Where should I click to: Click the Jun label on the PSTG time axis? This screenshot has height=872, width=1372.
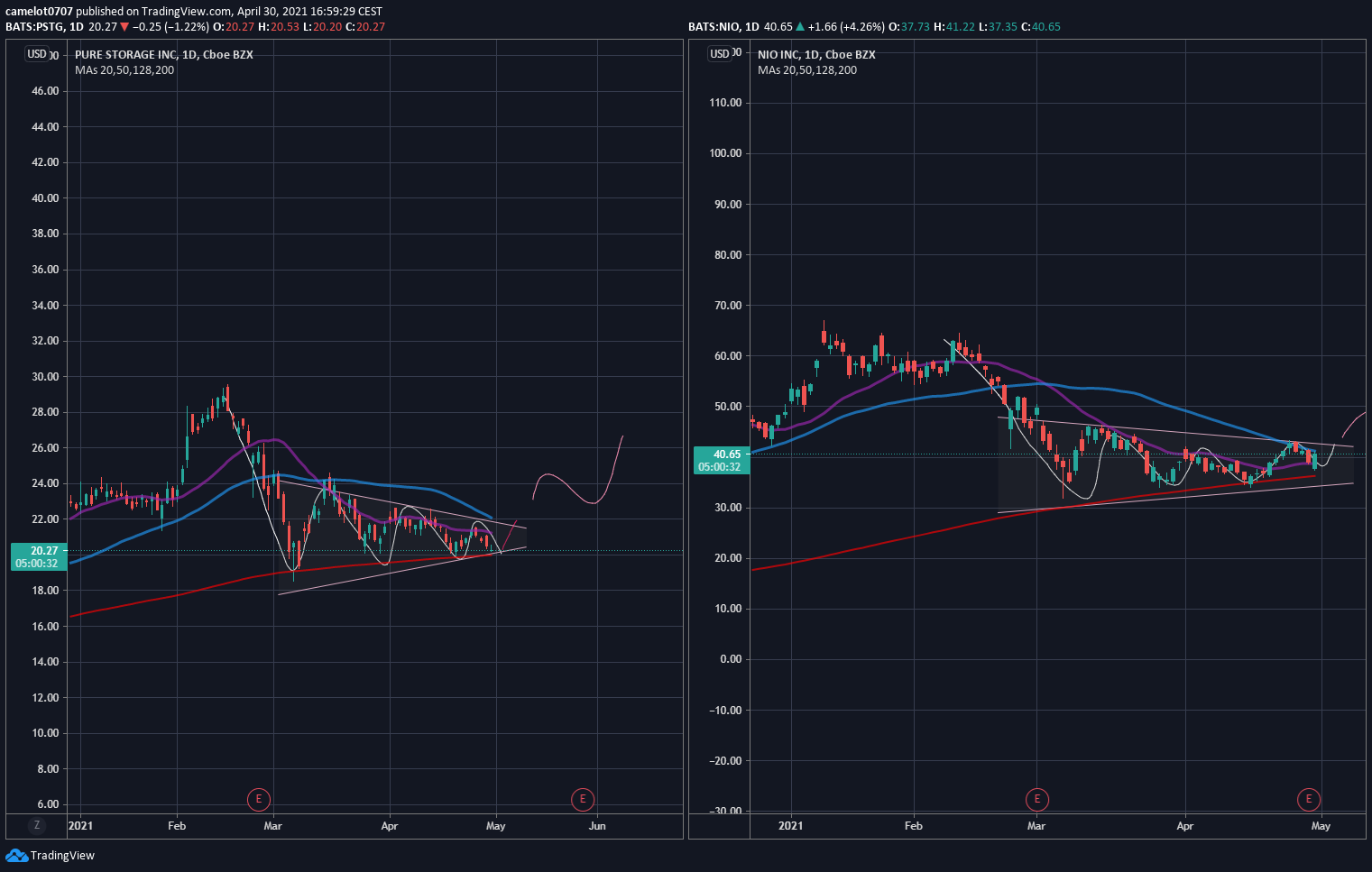click(x=597, y=826)
